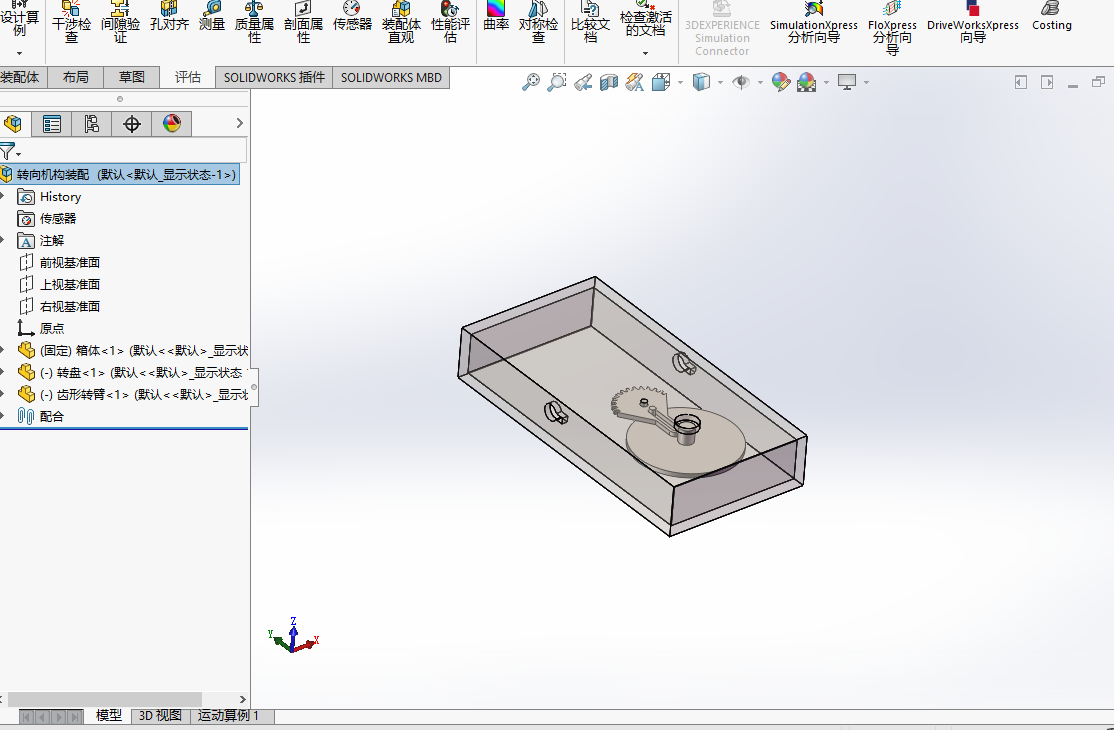
Task: Open Assembly Visualization (装配体直观)
Action: 401,23
